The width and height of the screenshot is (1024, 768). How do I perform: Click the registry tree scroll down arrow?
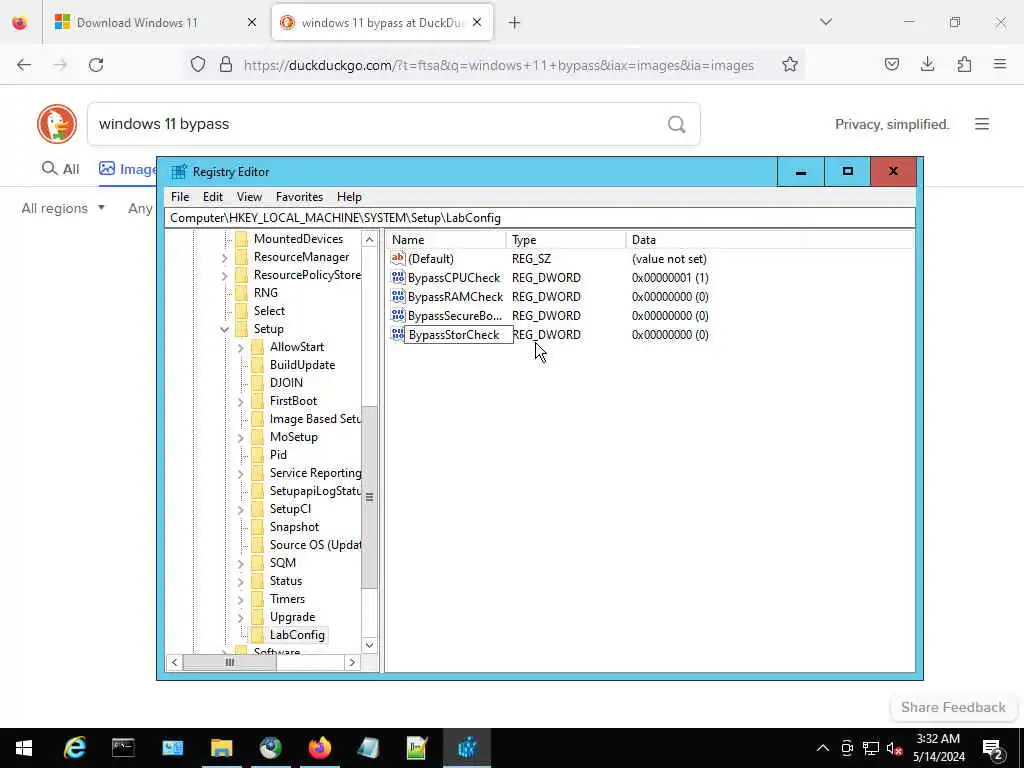[x=370, y=645]
